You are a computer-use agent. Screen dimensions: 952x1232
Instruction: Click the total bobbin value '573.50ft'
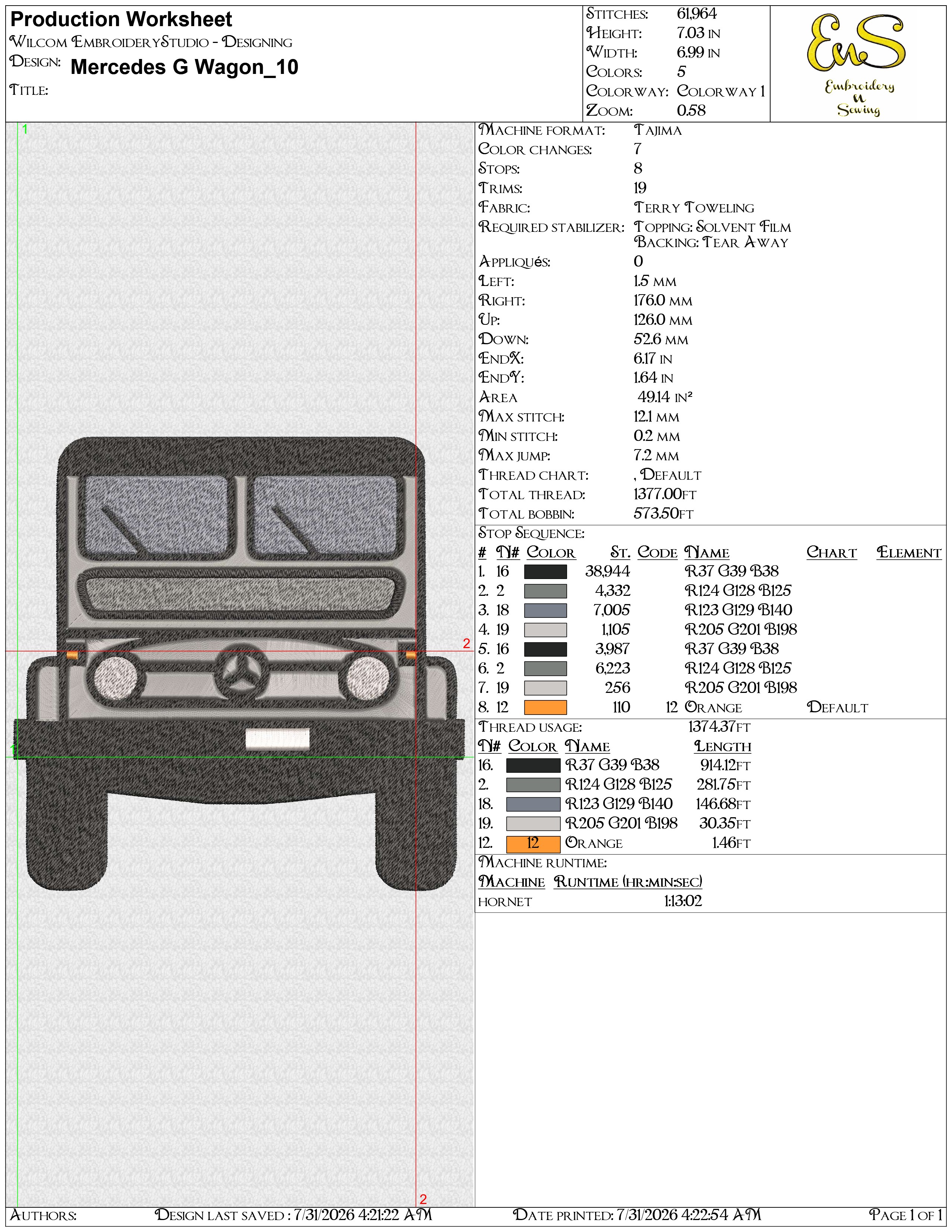pyautogui.click(x=663, y=514)
